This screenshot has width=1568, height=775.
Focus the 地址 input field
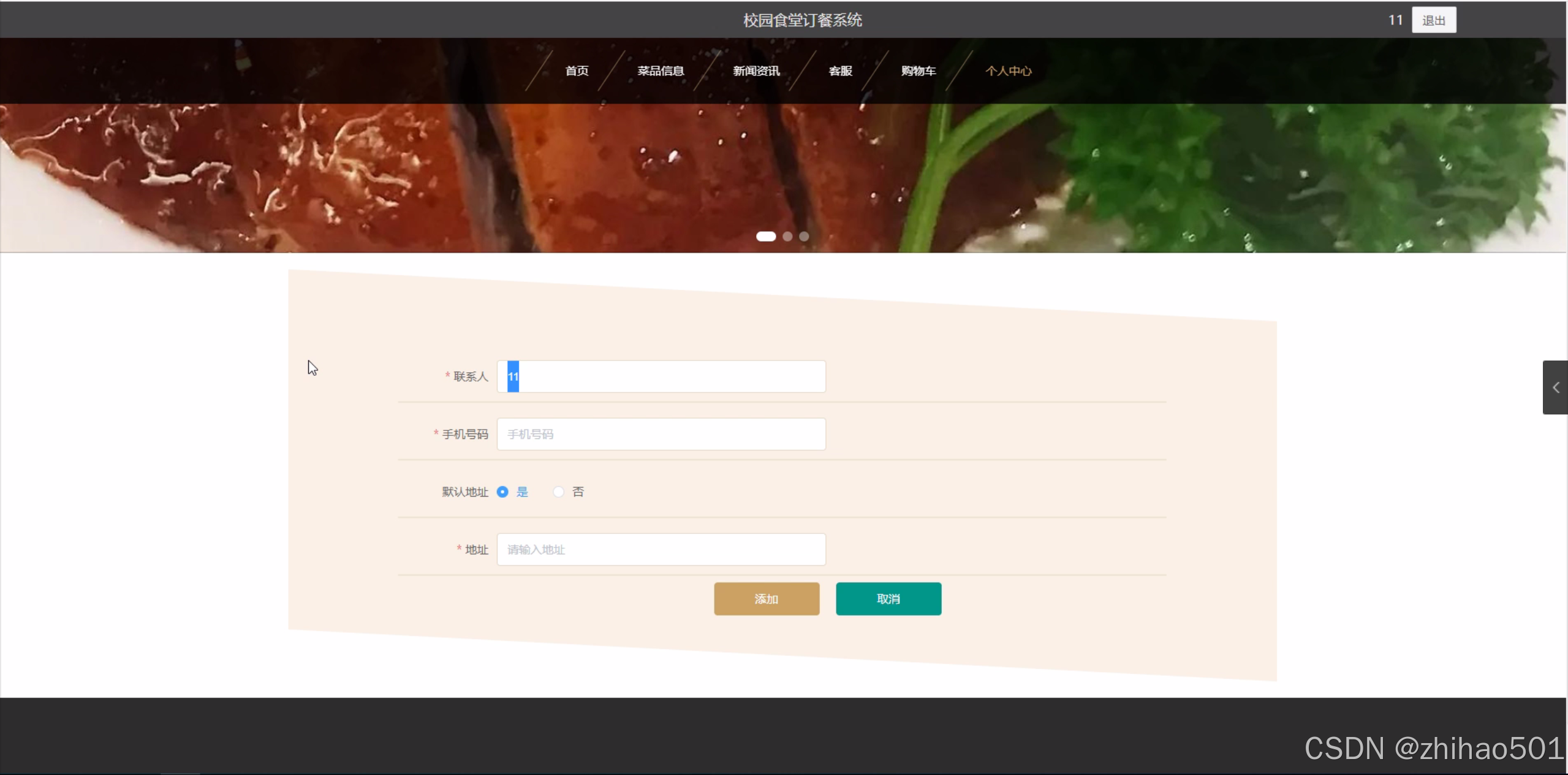click(661, 549)
